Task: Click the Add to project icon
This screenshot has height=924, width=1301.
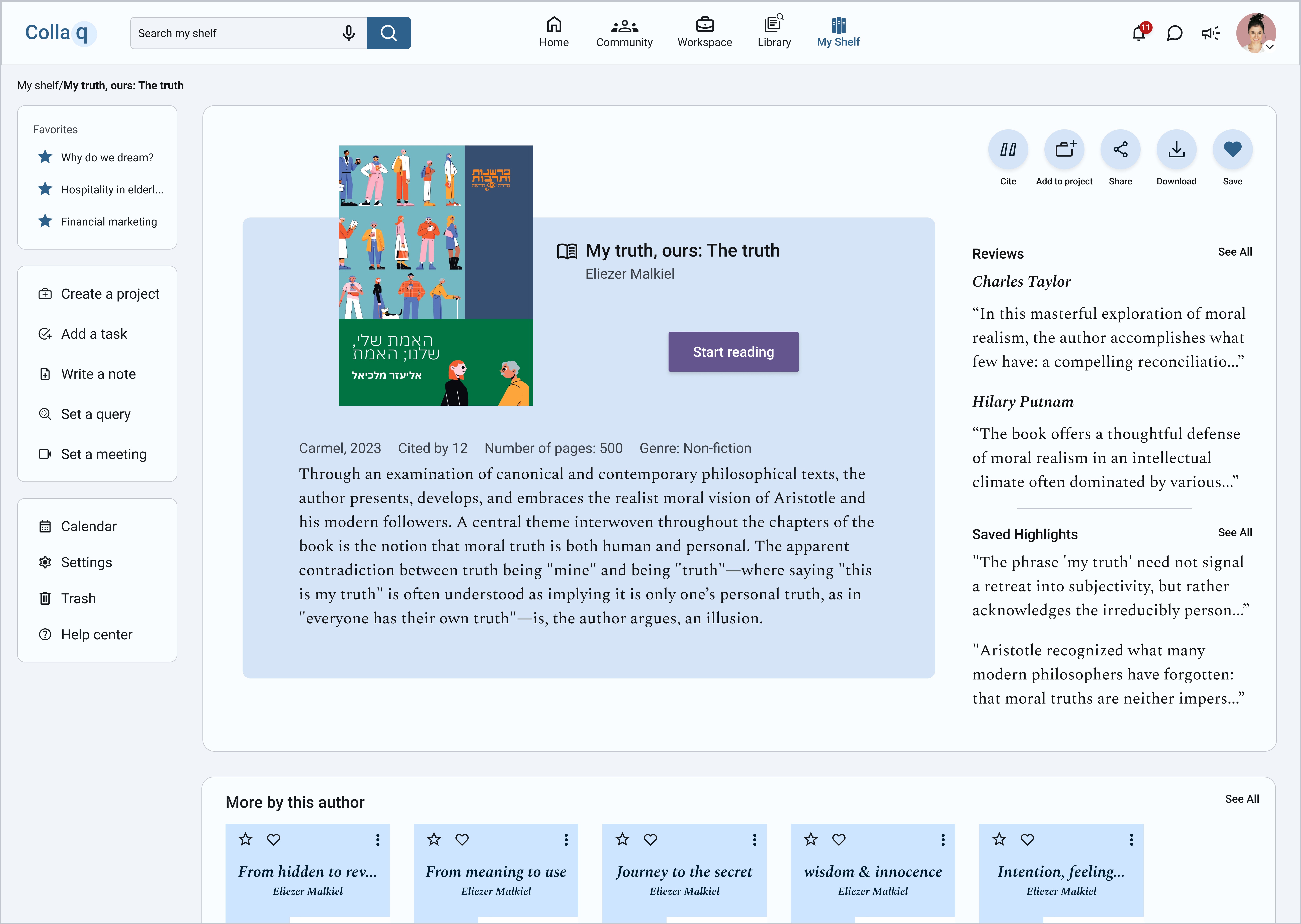Action: 1064,150
